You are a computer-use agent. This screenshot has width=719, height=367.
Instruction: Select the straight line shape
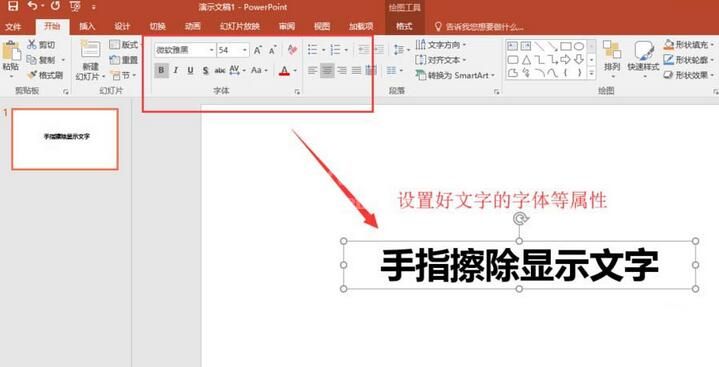[539, 46]
